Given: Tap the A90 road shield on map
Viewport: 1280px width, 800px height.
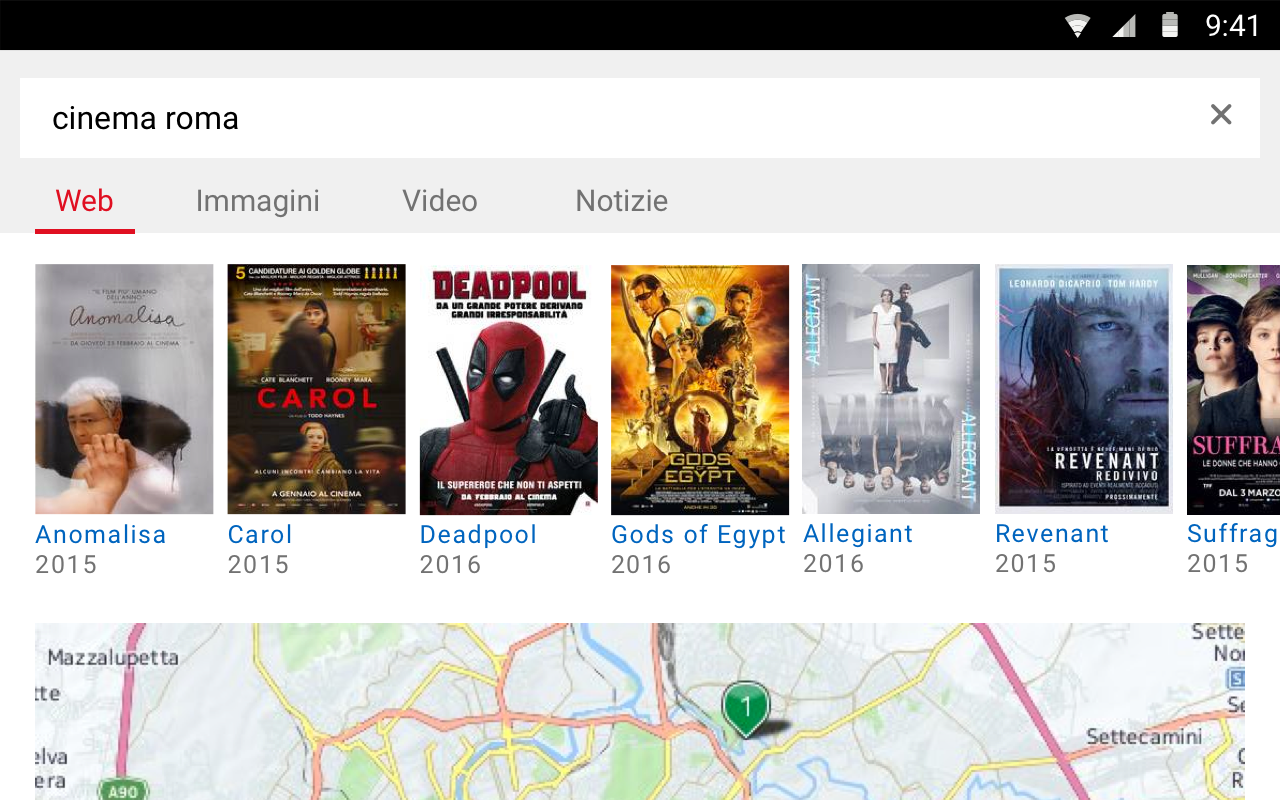Looking at the screenshot, I should pos(122,791).
